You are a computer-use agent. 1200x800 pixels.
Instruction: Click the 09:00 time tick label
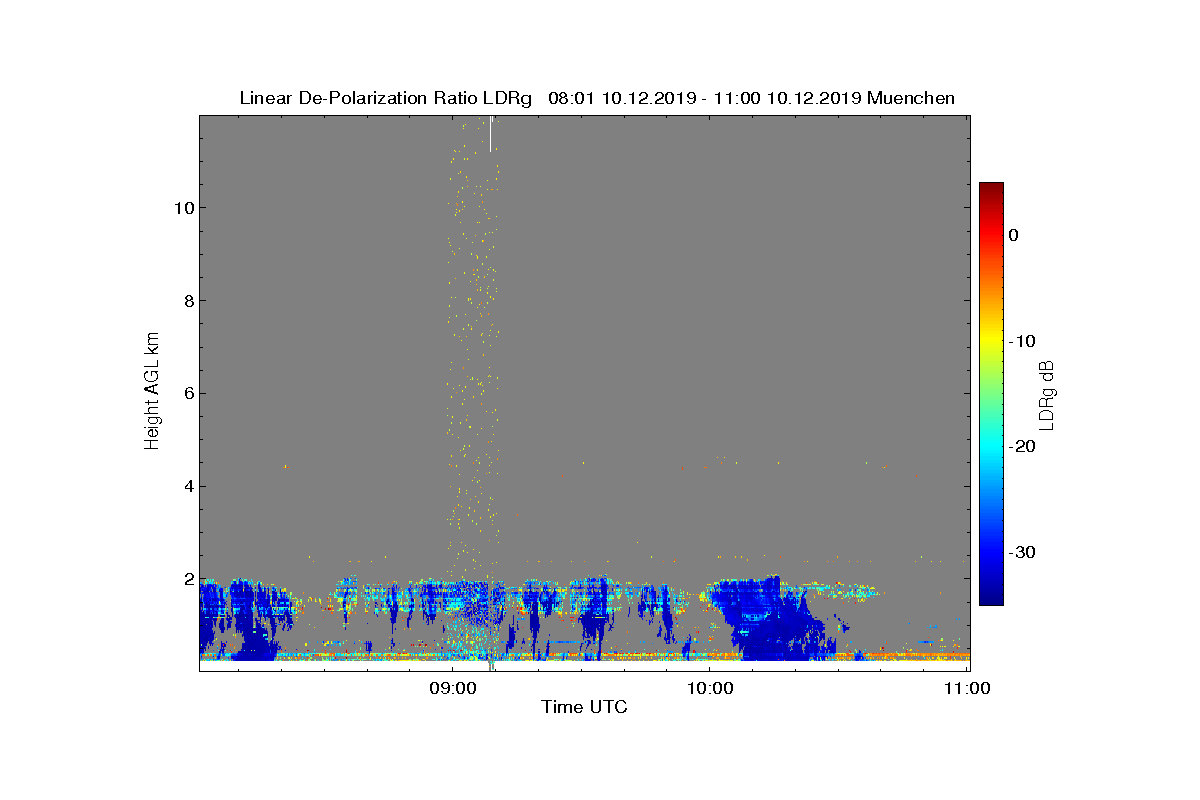coord(452,688)
